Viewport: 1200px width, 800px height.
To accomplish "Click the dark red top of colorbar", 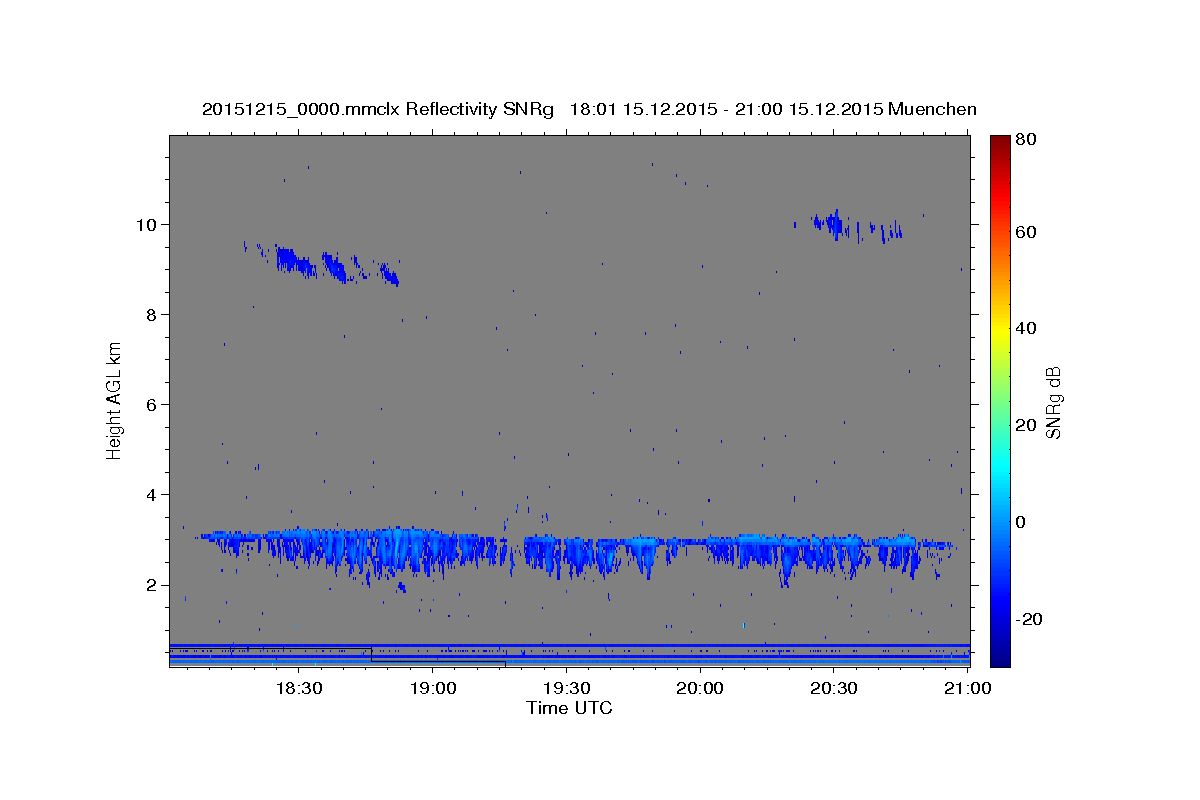I will pyautogui.click(x=1000, y=142).
